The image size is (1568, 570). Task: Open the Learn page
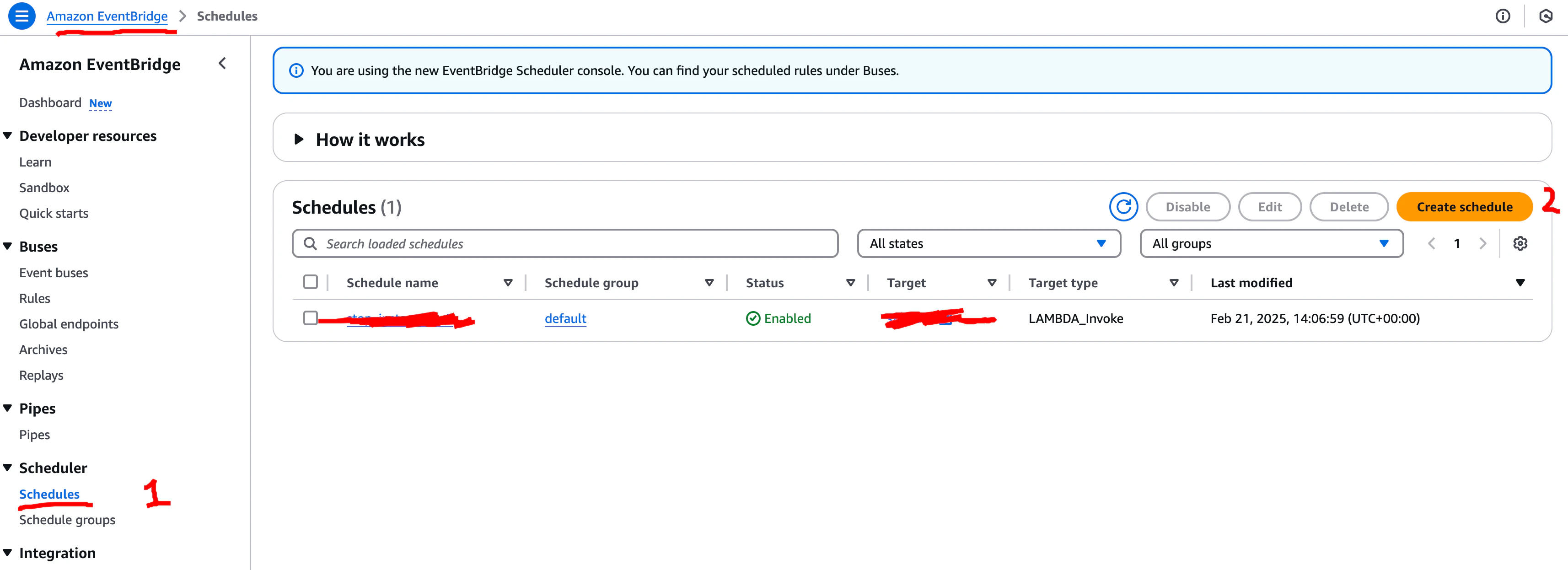click(35, 162)
